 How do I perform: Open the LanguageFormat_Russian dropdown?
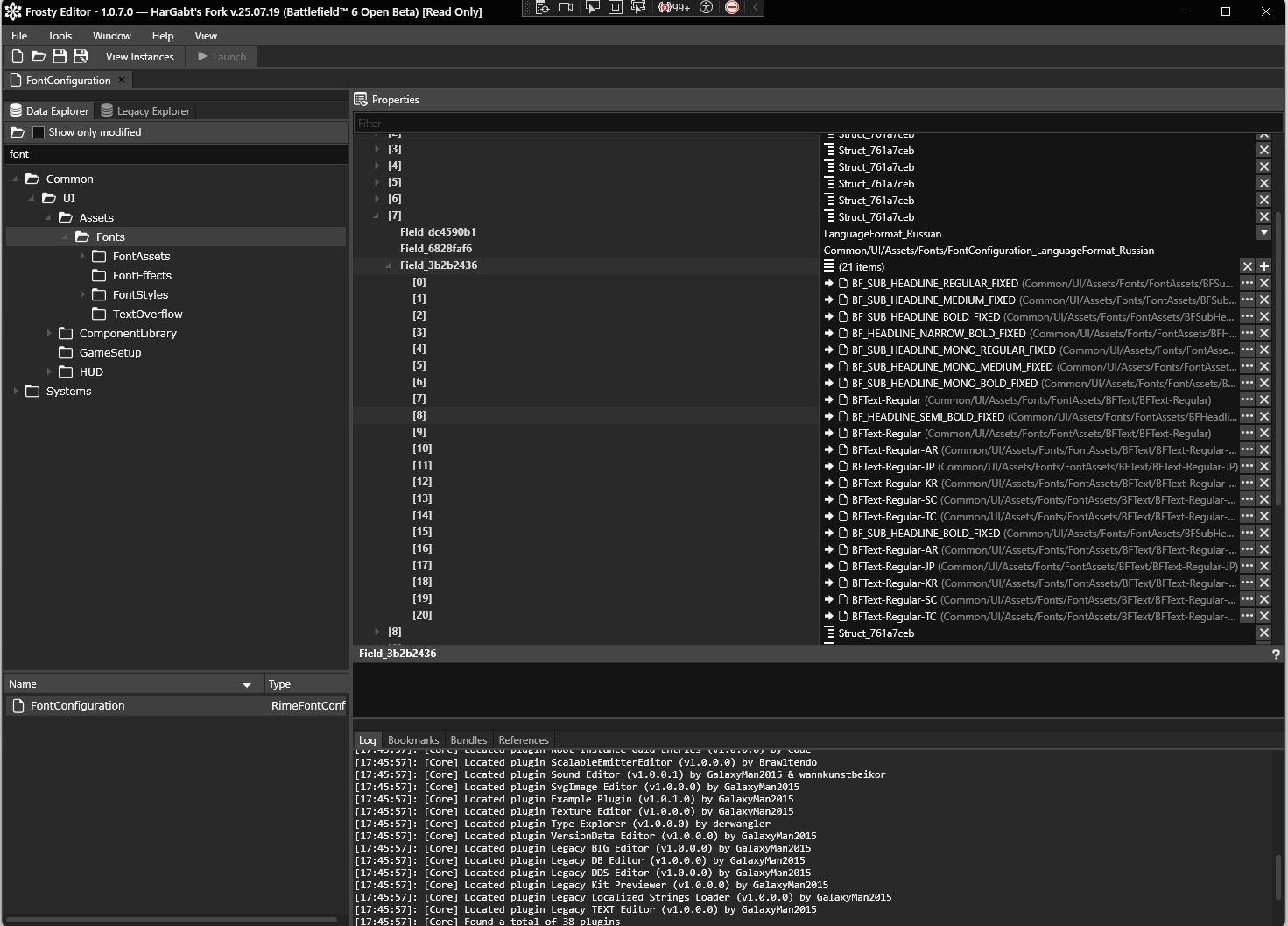1263,233
